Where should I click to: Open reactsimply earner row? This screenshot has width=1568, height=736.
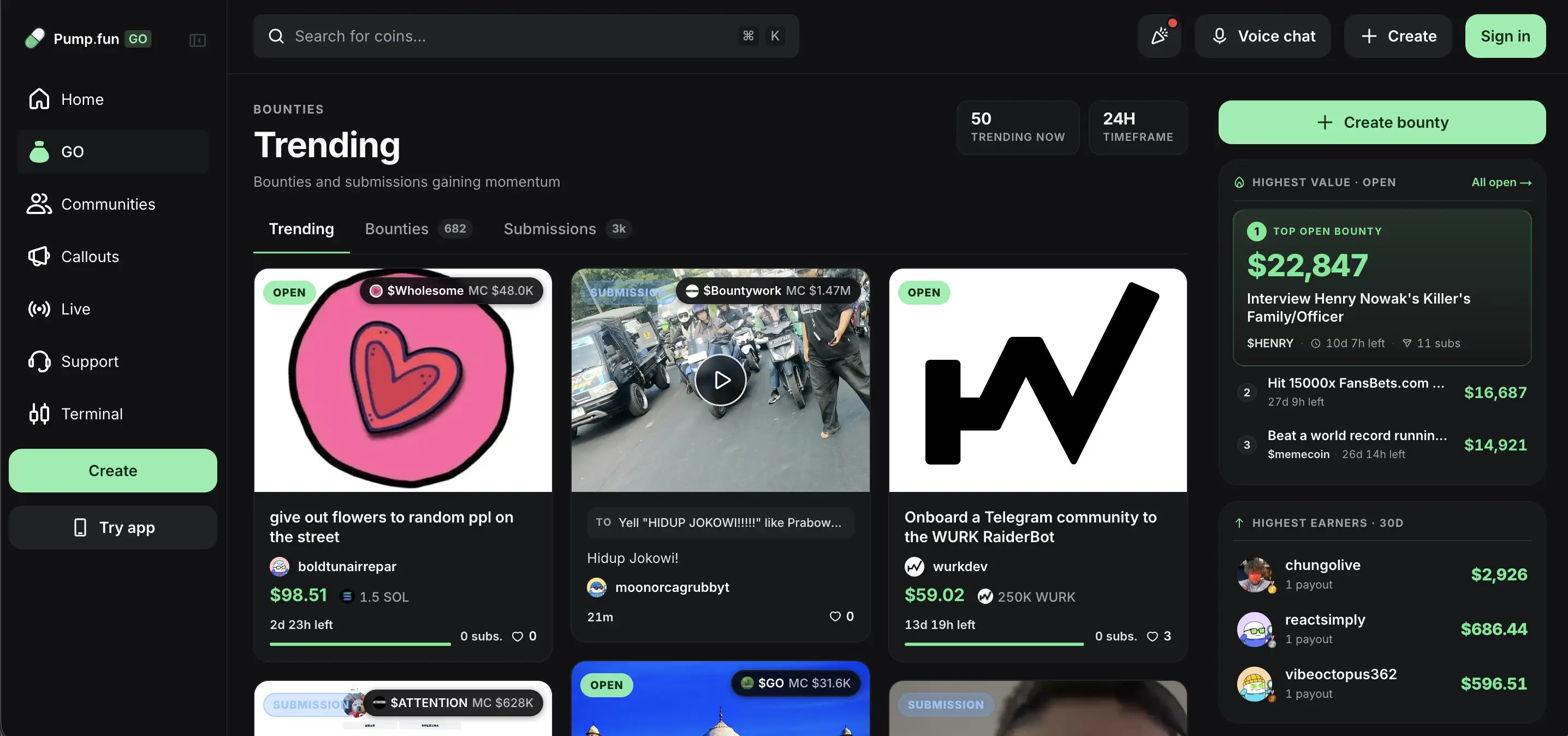[1381, 629]
